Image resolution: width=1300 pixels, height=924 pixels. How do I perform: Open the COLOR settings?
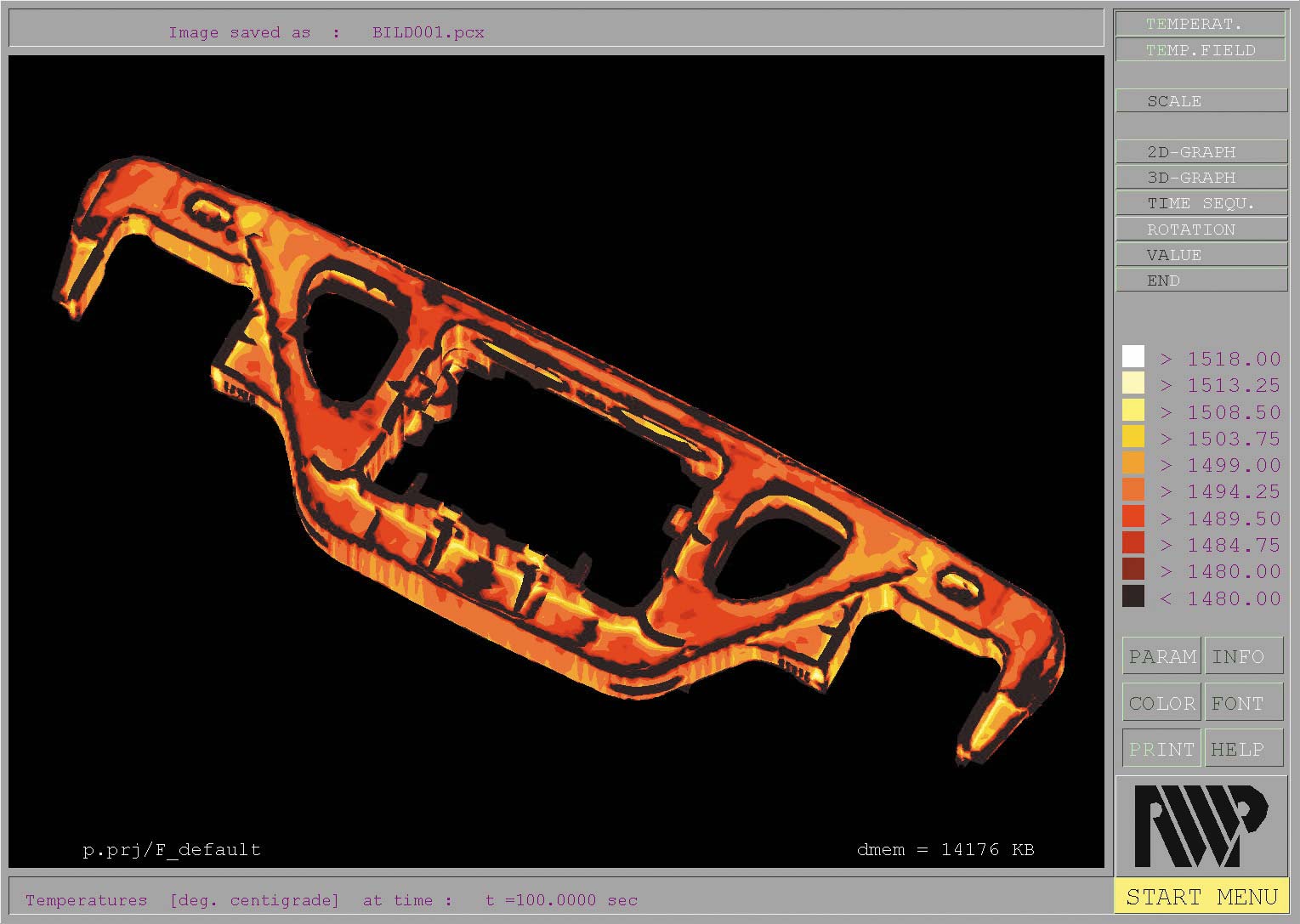click(1161, 703)
